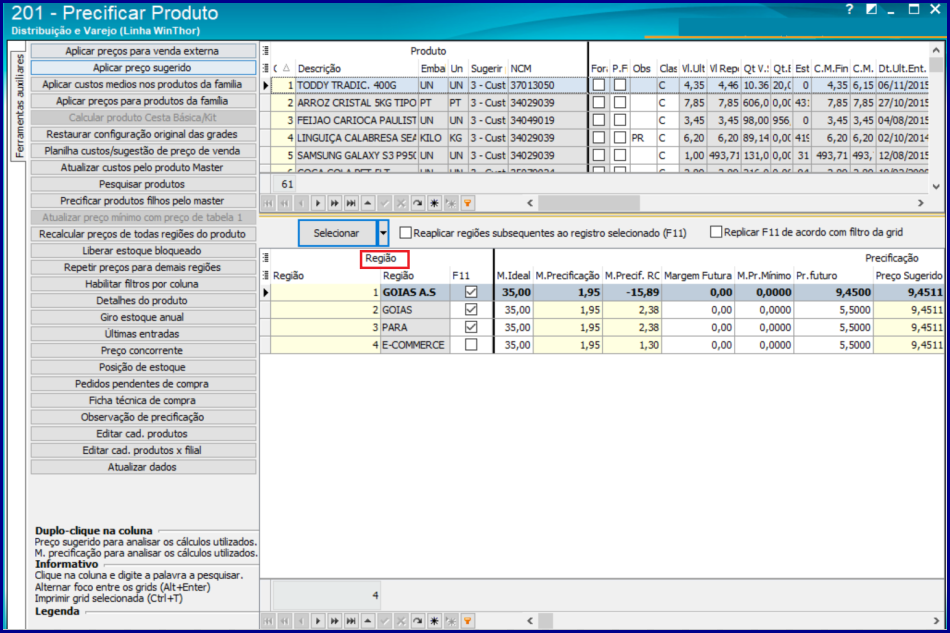Open the help question mark in title bar

[849, 9]
